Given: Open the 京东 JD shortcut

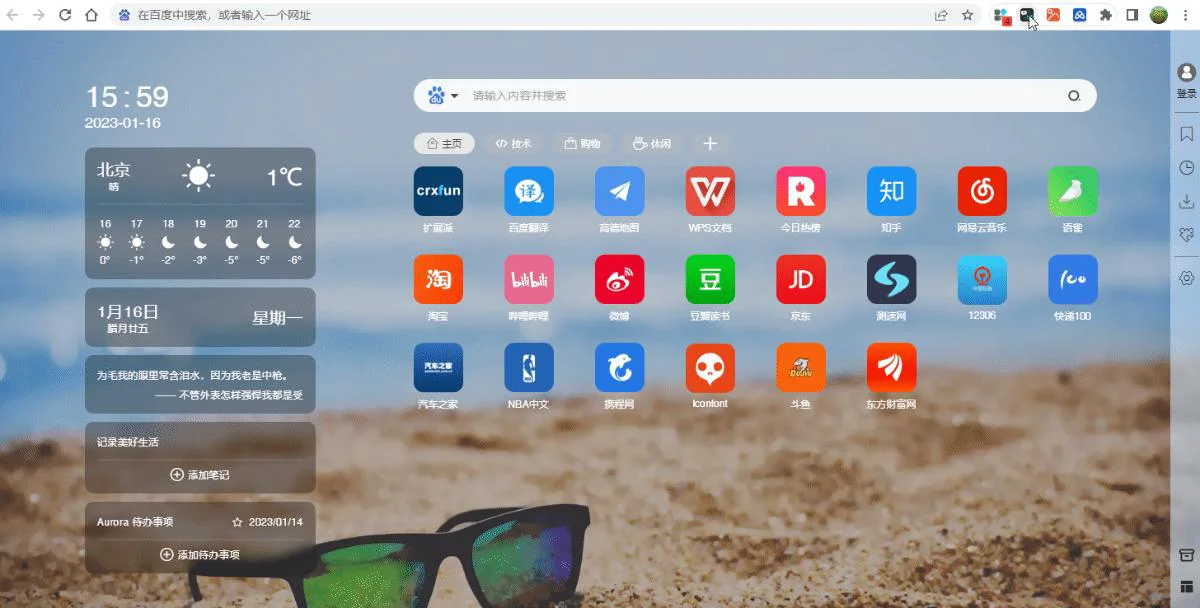Looking at the screenshot, I should click(x=801, y=279).
